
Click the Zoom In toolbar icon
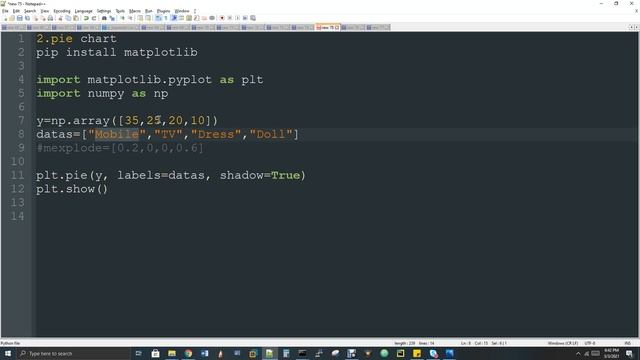(x=122, y=18)
